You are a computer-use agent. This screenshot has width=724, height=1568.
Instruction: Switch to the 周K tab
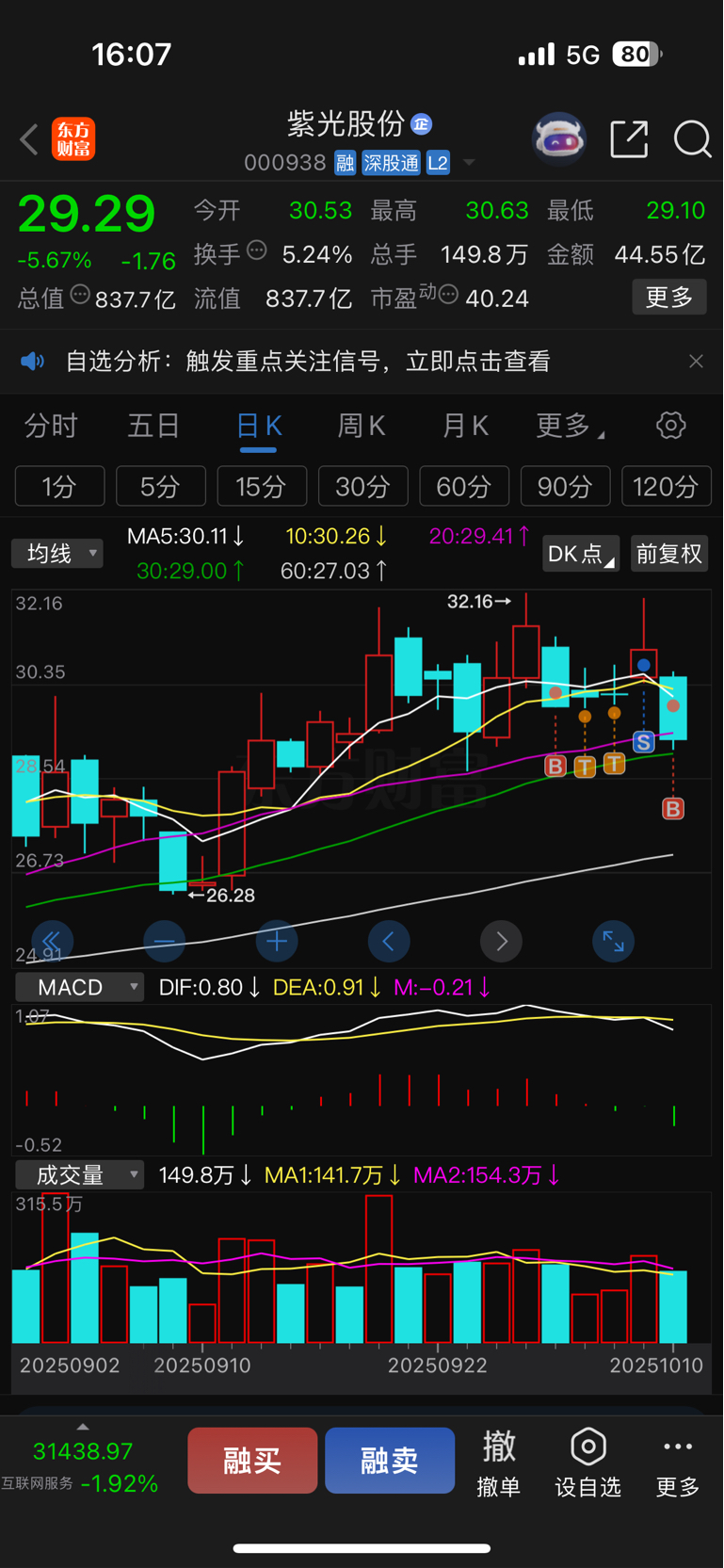coord(362,426)
